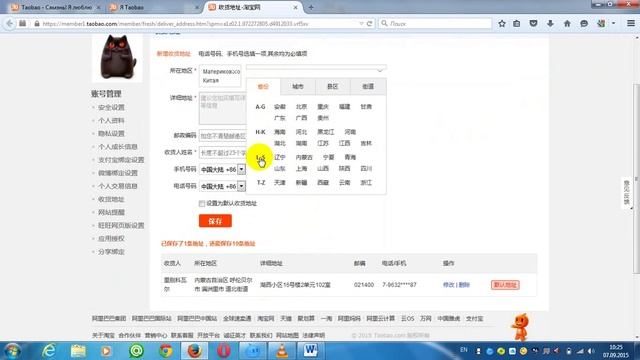Select province 上海 in the list
Viewport: 640px width, 360px height.
(301, 169)
